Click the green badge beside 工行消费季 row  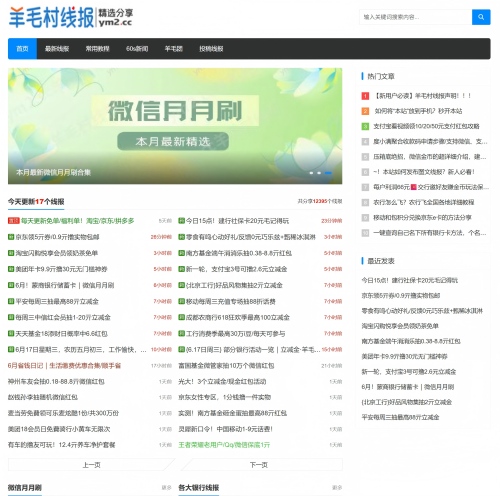click(181, 333)
